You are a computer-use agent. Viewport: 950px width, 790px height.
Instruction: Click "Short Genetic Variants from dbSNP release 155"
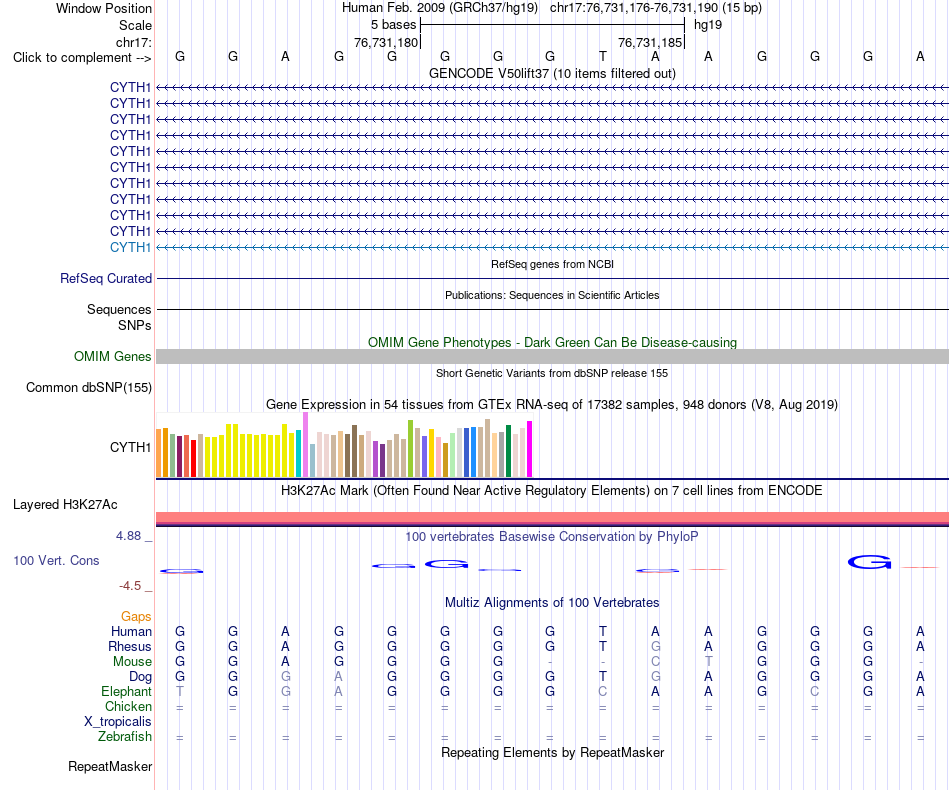coord(552,373)
